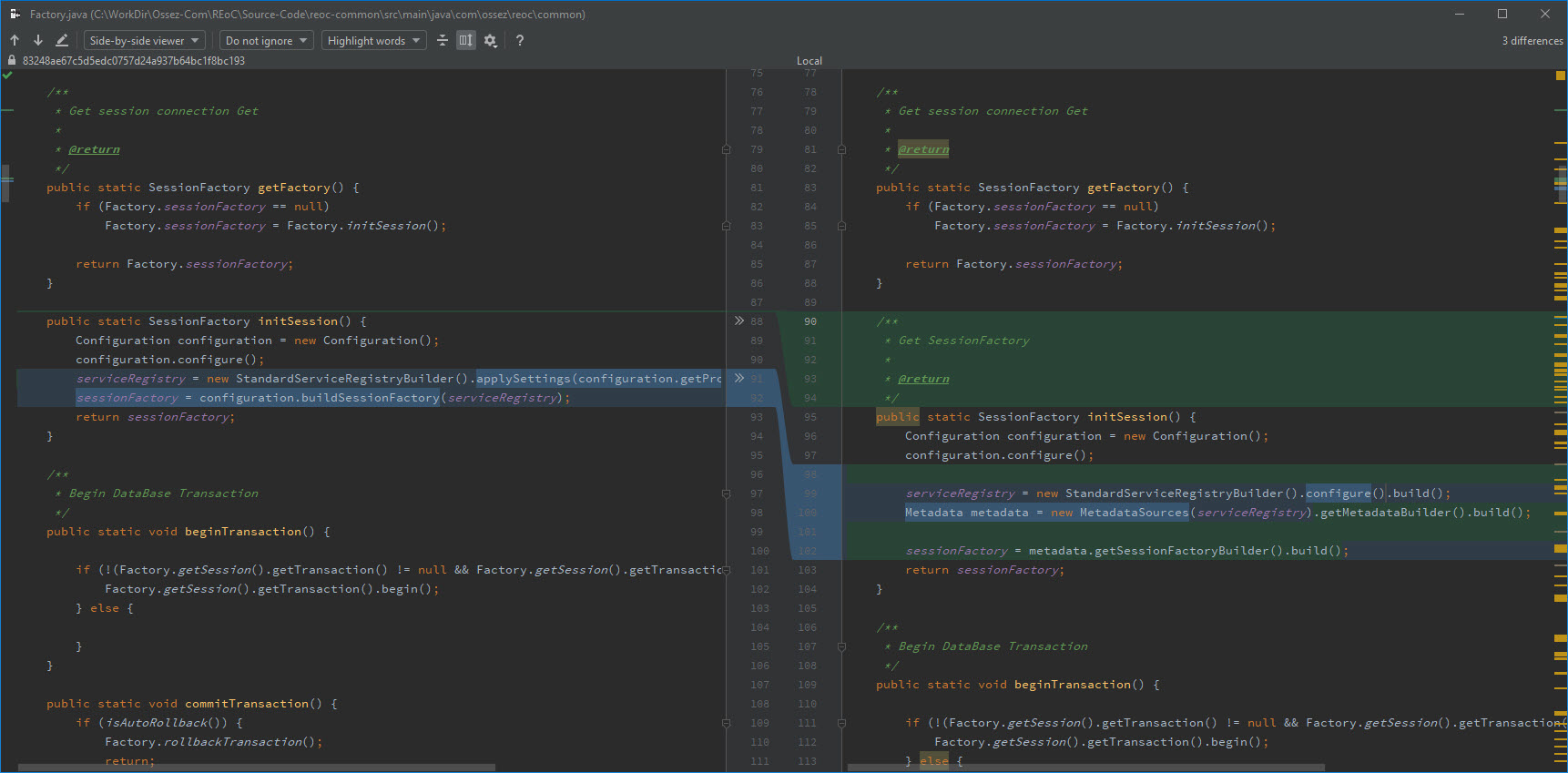Open the diff settings gear menu
This screenshot has height=773, width=1568.
click(x=491, y=40)
